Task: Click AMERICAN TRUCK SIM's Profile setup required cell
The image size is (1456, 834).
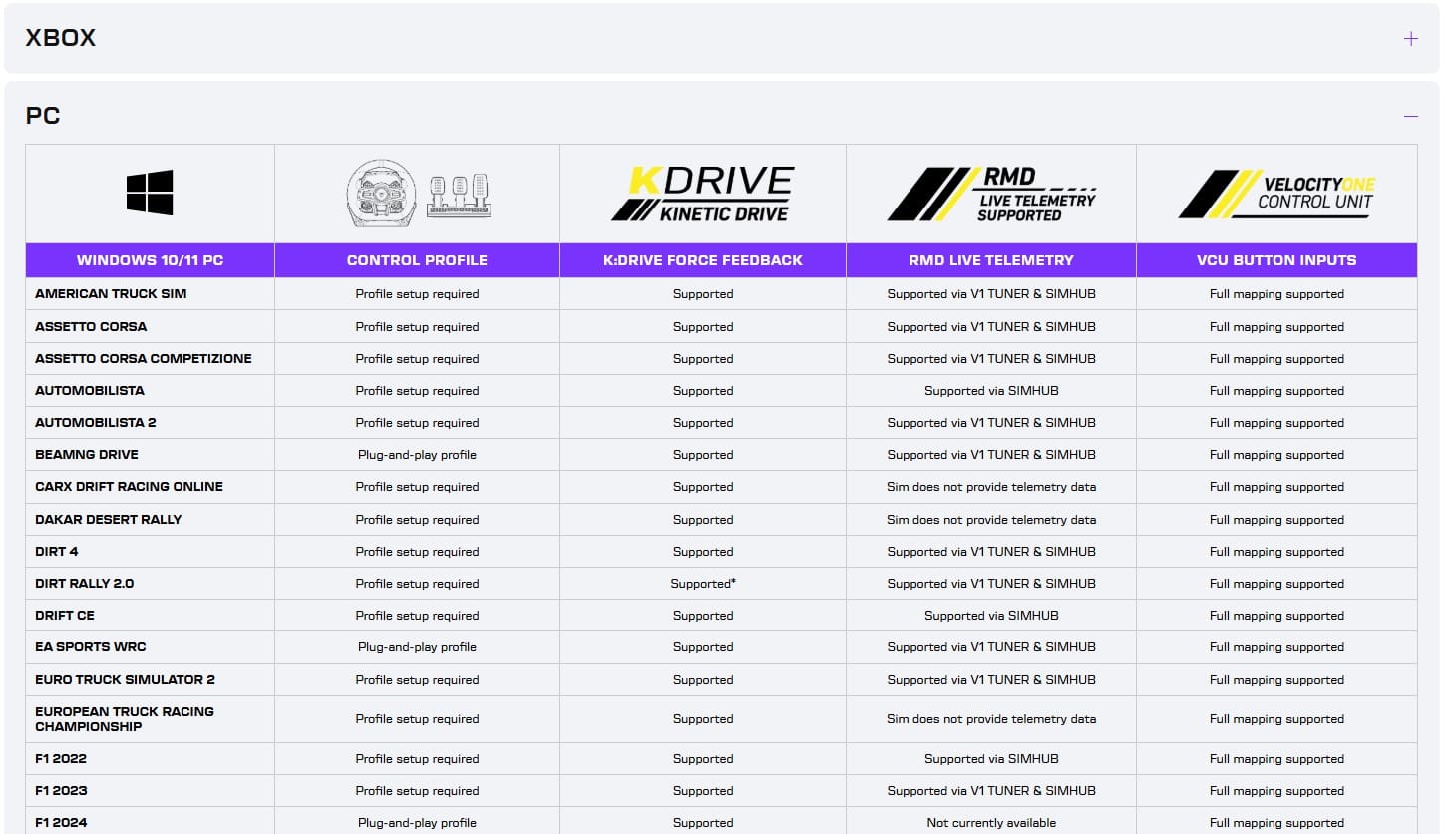Action: pyautogui.click(x=417, y=294)
